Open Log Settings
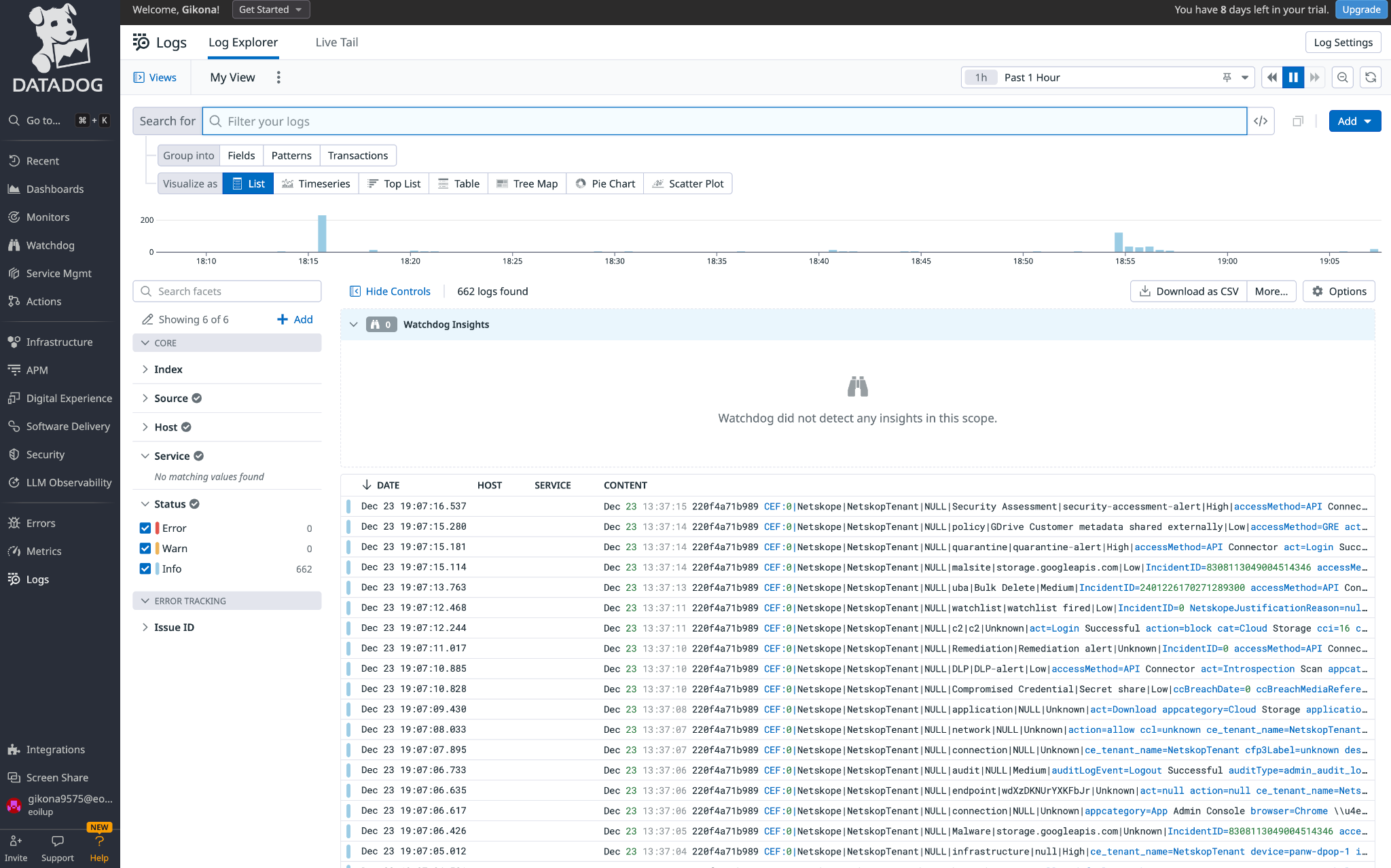The height and width of the screenshot is (868, 1391). pos(1343,42)
